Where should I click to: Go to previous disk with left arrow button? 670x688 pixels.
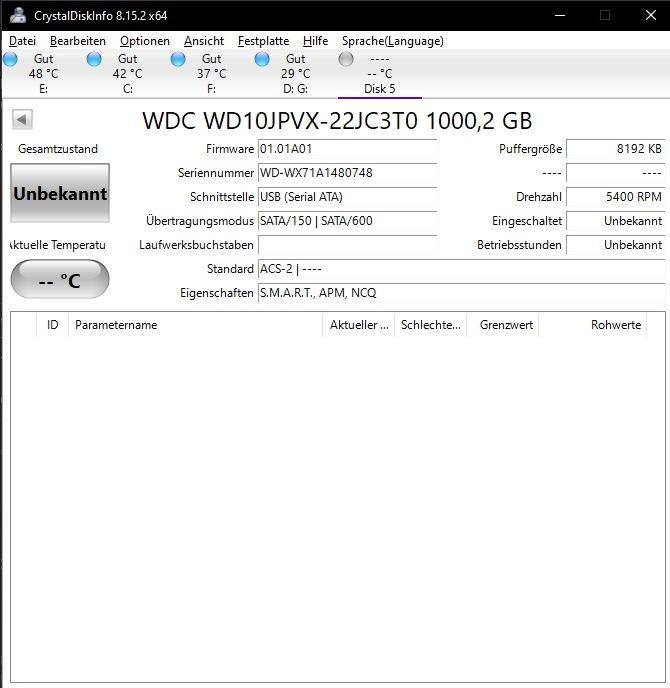(22, 119)
